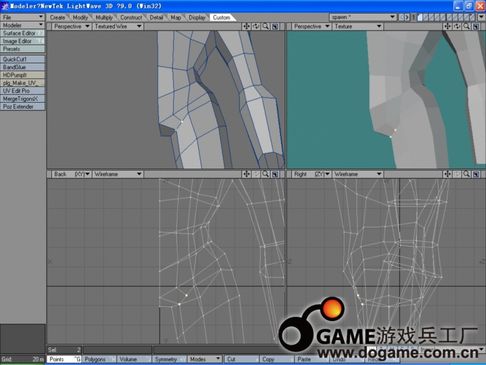The image size is (486, 365).
Task: Click pan icon of top-left Textured Wire viewport
Action: 247,26
